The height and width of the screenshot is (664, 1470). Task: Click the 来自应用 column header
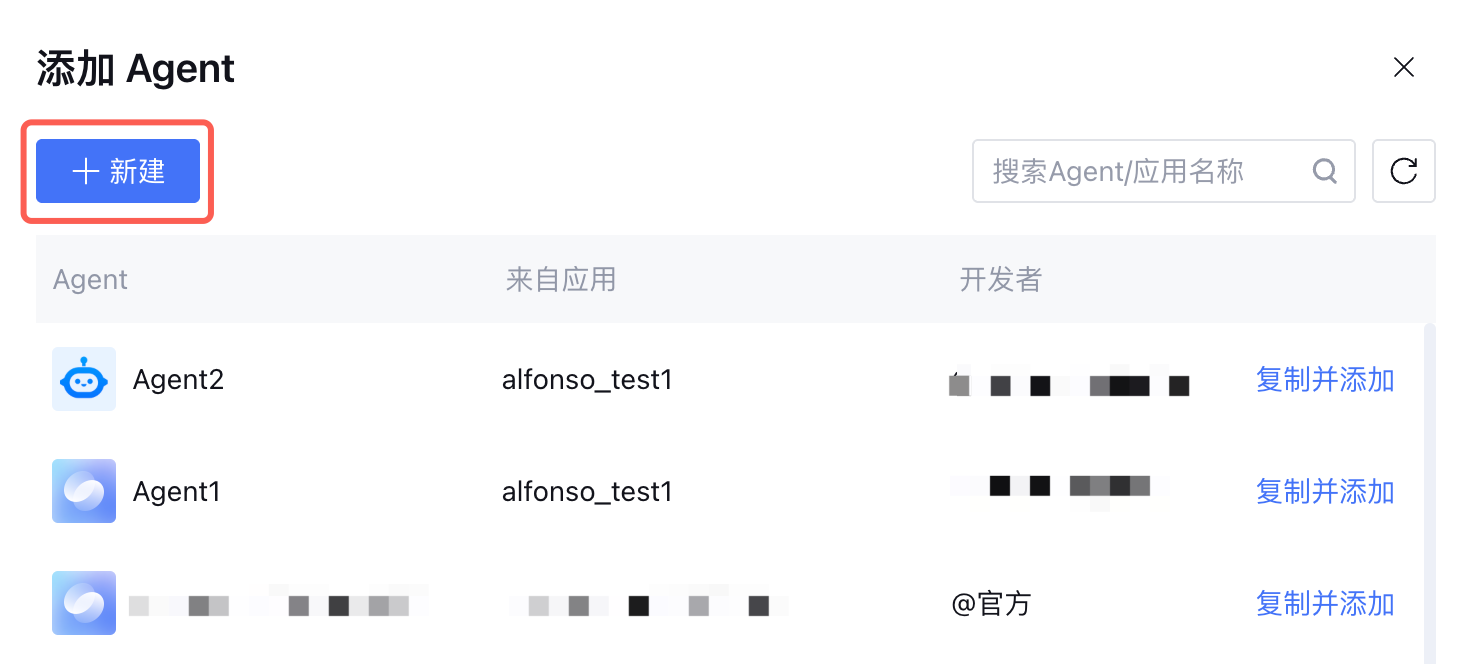pos(560,280)
